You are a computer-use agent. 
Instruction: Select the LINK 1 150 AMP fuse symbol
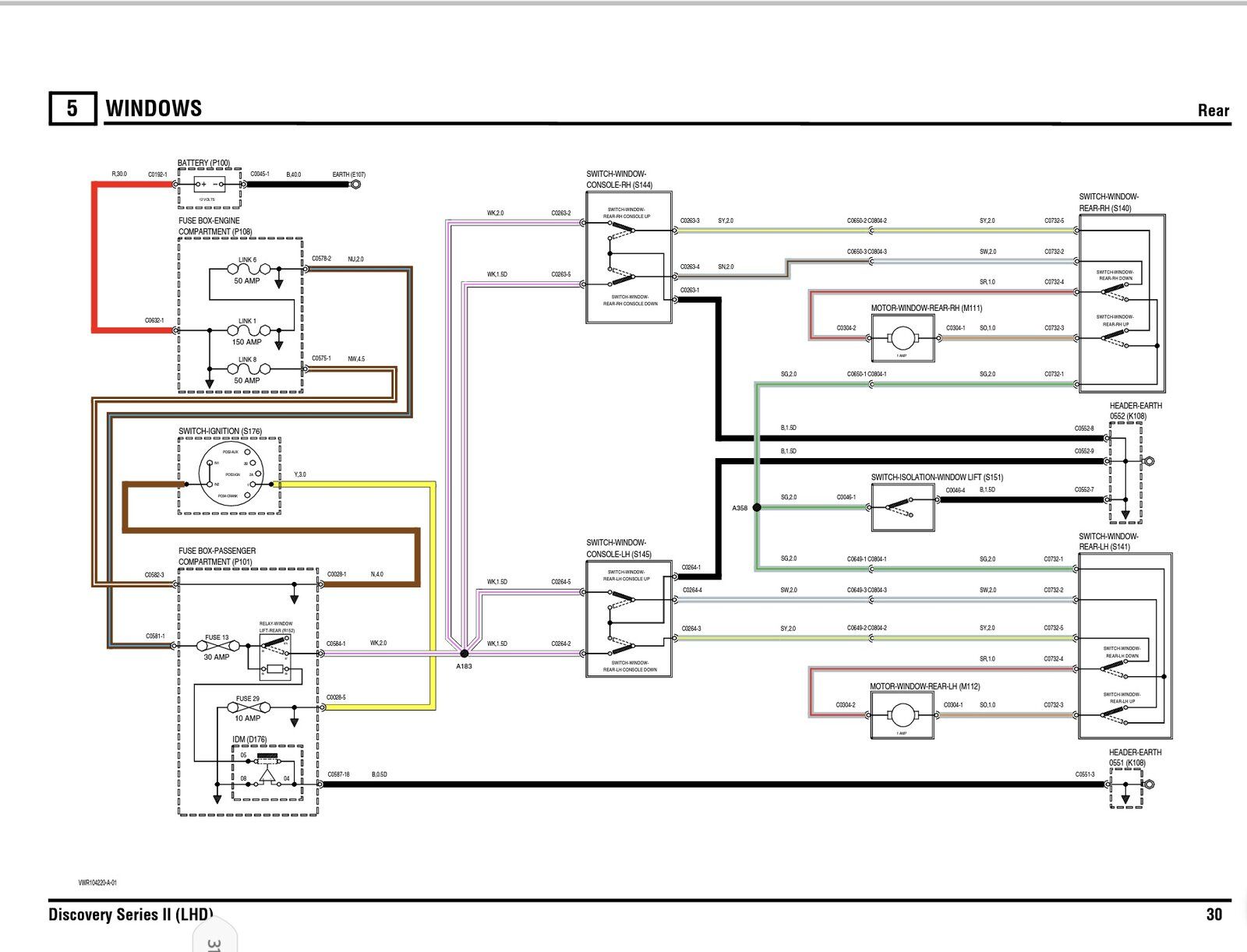pos(248,330)
